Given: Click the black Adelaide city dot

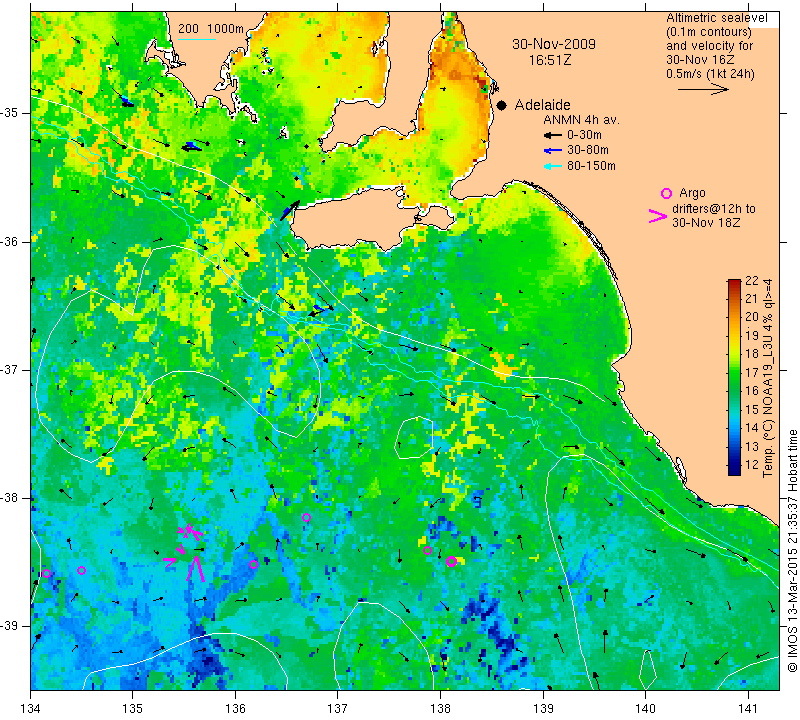Looking at the screenshot, I should coord(502,105).
